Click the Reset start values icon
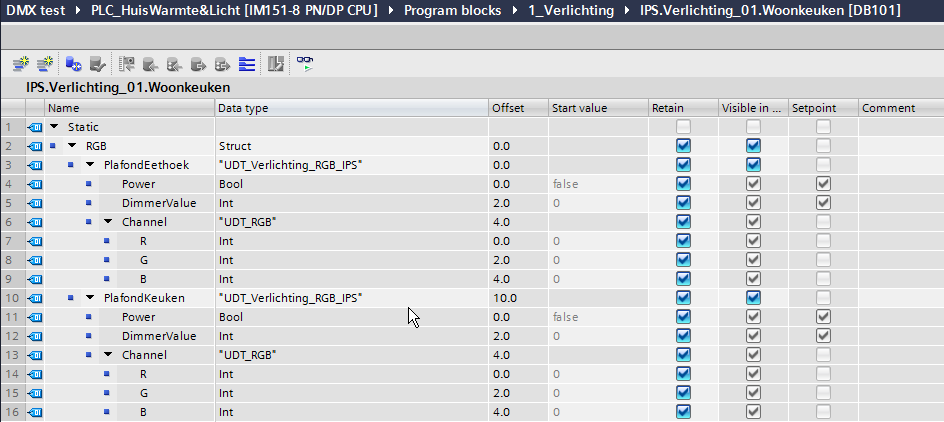This screenshot has height=422, width=944. [73, 63]
